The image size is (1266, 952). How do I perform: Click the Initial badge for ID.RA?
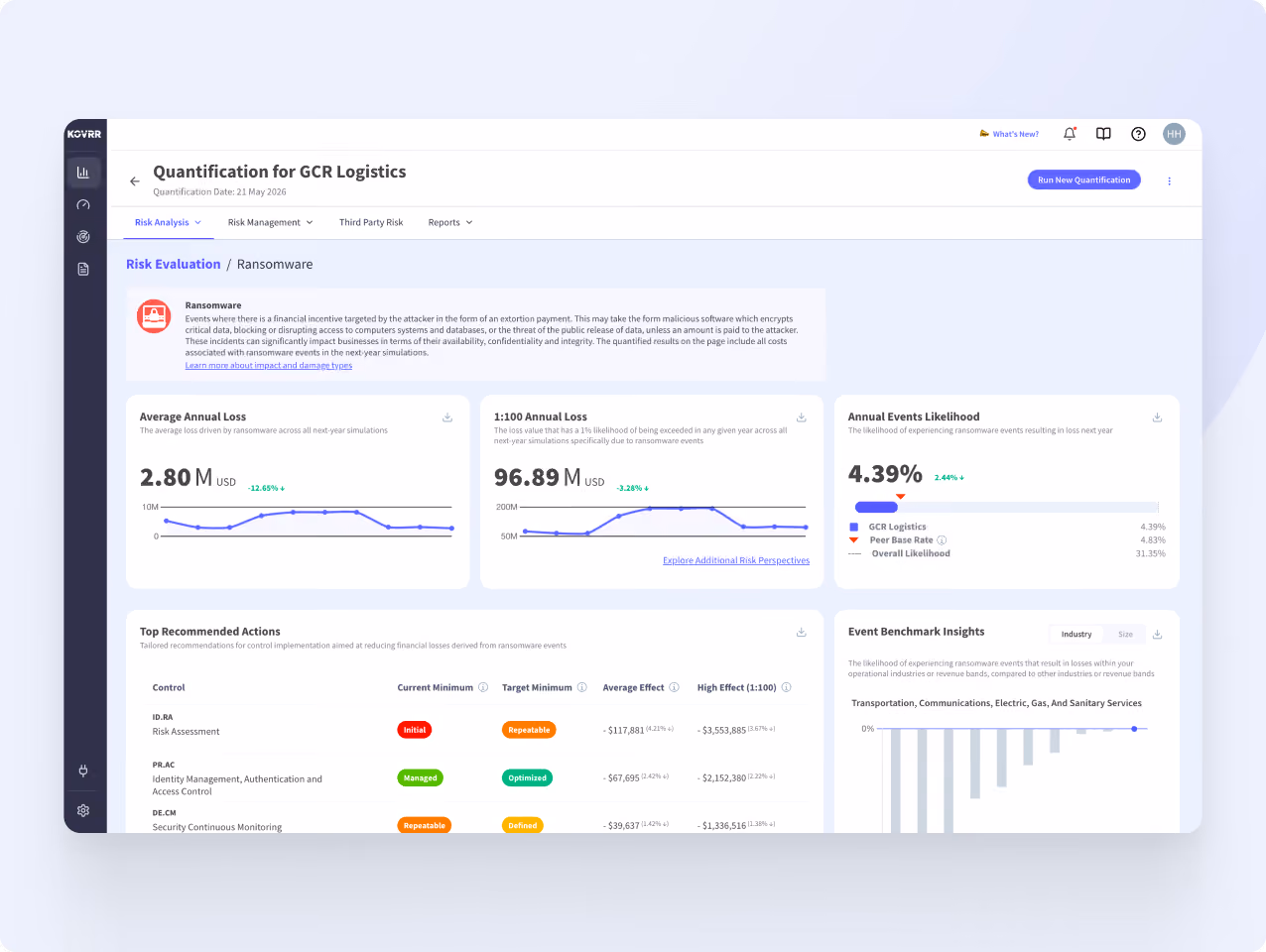tap(415, 730)
